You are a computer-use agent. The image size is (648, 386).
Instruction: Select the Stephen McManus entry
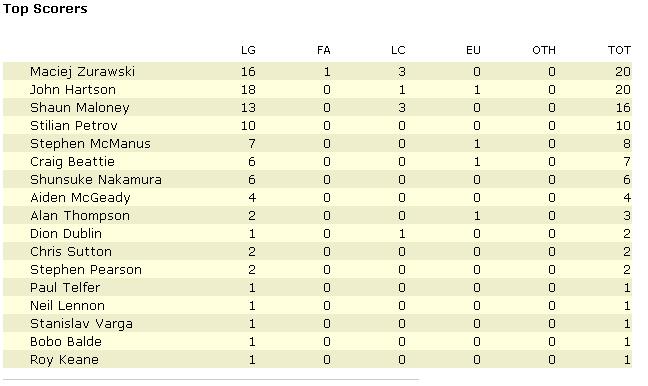(x=90, y=144)
